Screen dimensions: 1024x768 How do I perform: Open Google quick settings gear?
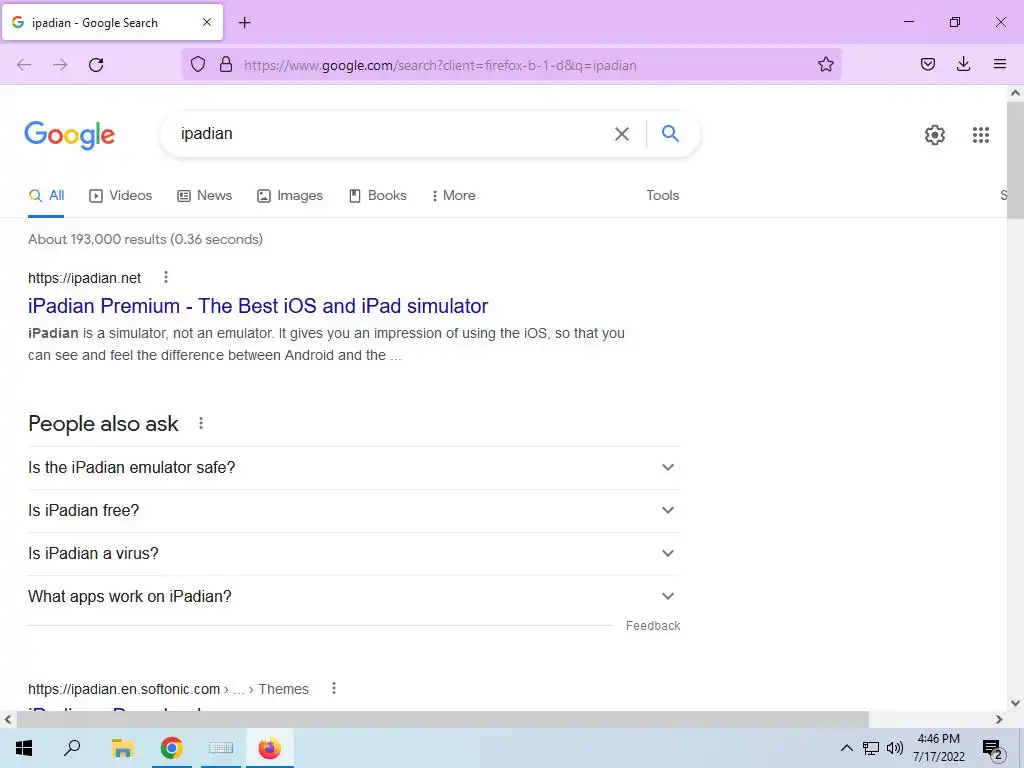[x=935, y=135]
